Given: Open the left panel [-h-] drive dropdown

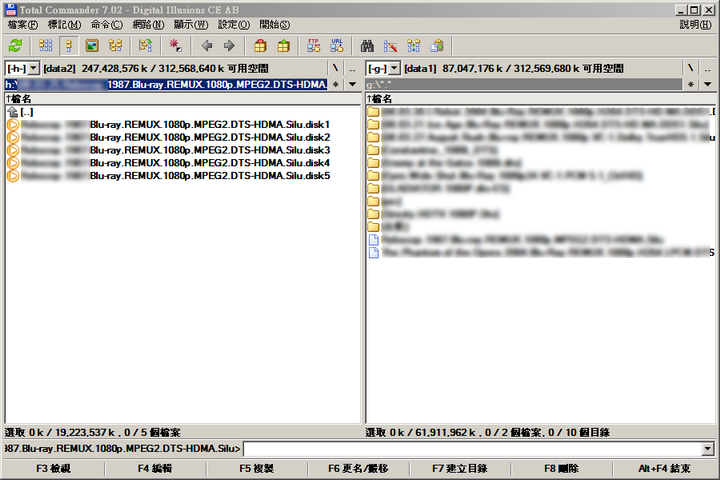Looking at the screenshot, I should tap(34, 69).
